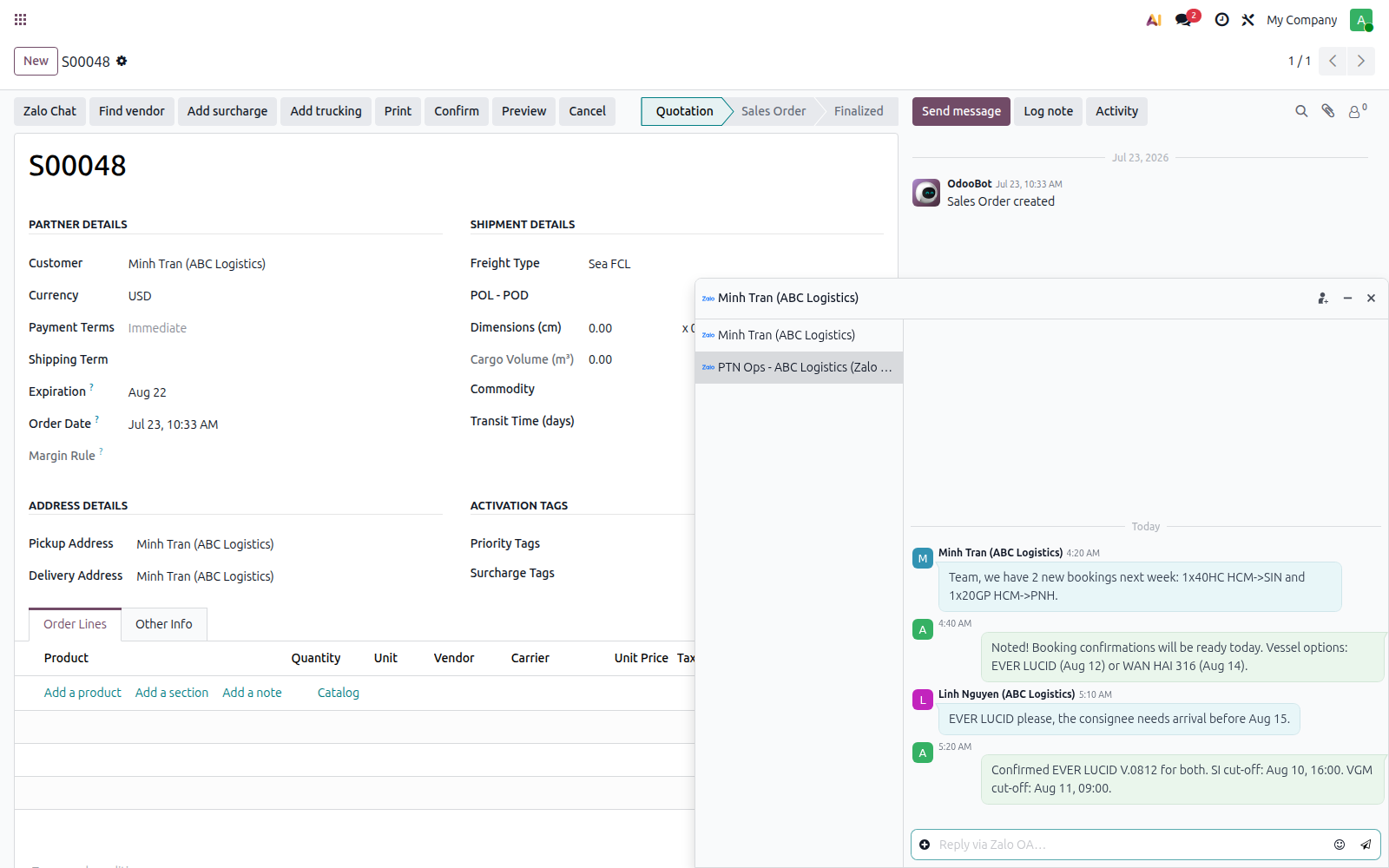This screenshot has height=868, width=1389.
Task: Sort by Quantity column header
Action: tap(316, 658)
